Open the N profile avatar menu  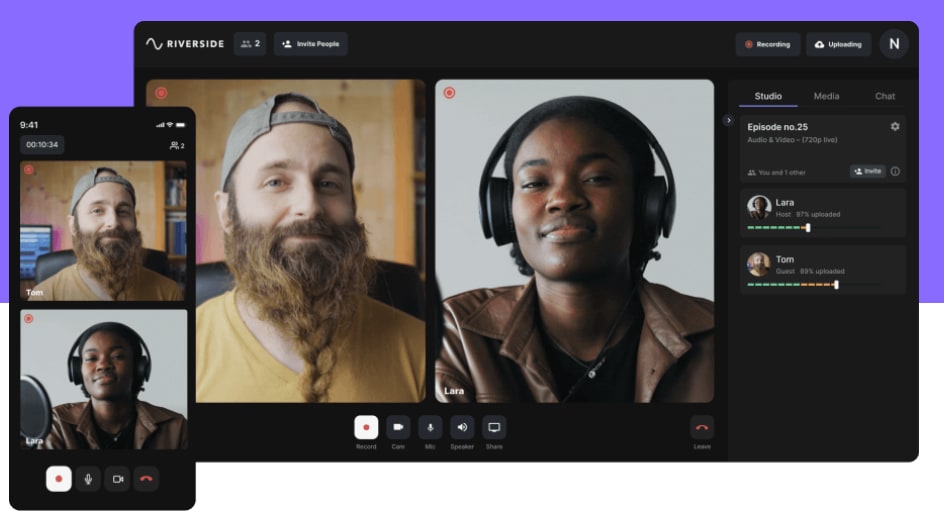(893, 44)
